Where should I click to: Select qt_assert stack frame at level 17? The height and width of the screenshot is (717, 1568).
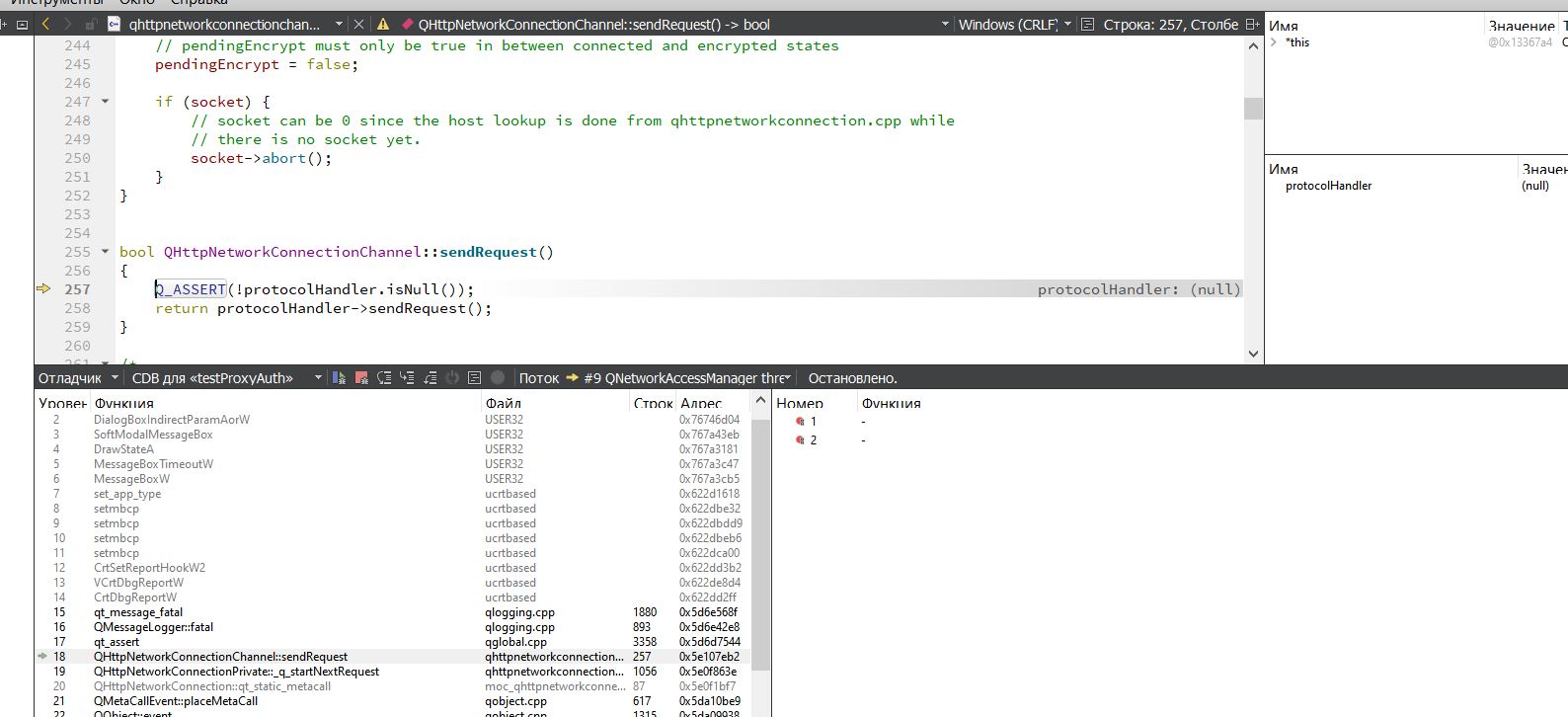[x=117, y=642]
